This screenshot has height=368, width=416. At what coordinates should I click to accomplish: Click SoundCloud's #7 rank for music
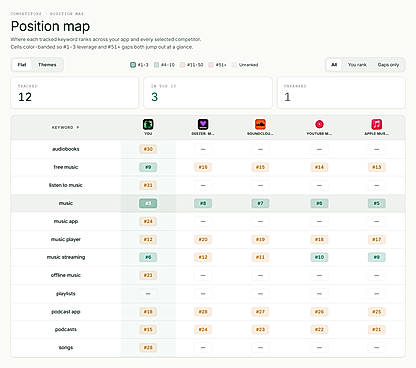tap(260, 203)
